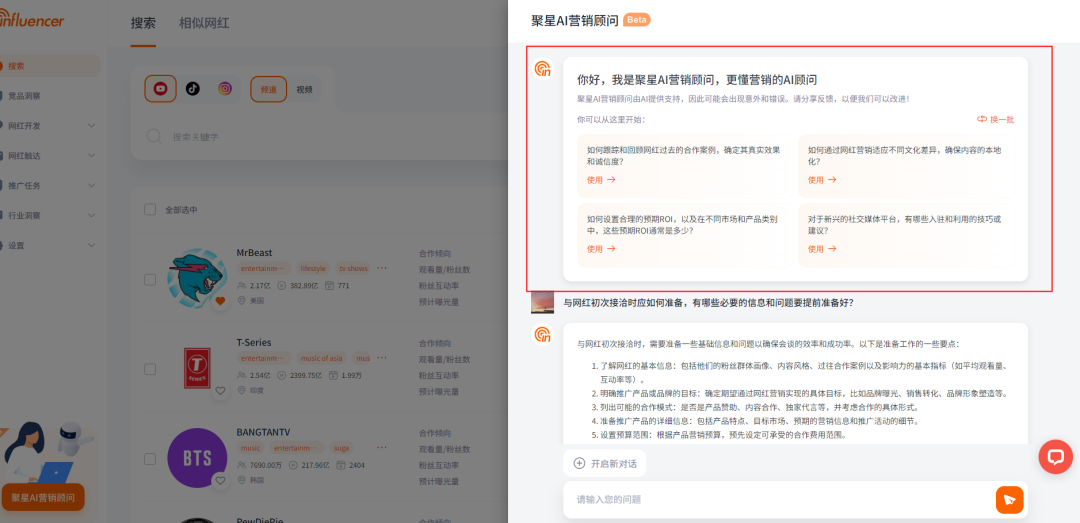Open the 相似网红 tab
This screenshot has height=523, width=1080.
tap(204, 23)
